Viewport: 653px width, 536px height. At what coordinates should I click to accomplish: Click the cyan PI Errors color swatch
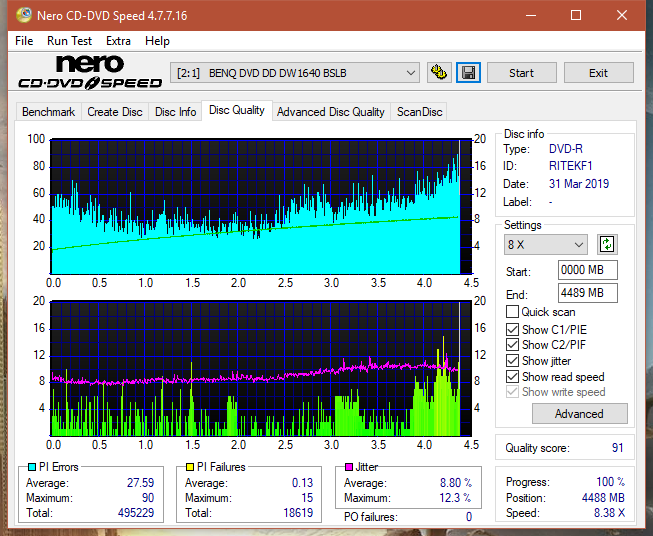[32, 467]
